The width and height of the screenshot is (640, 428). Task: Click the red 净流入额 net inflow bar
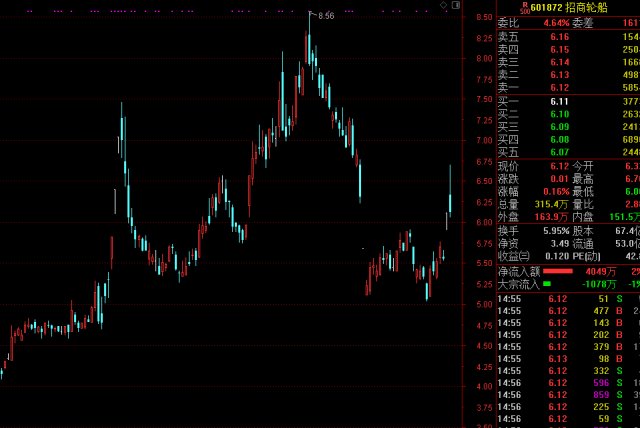click(x=558, y=271)
